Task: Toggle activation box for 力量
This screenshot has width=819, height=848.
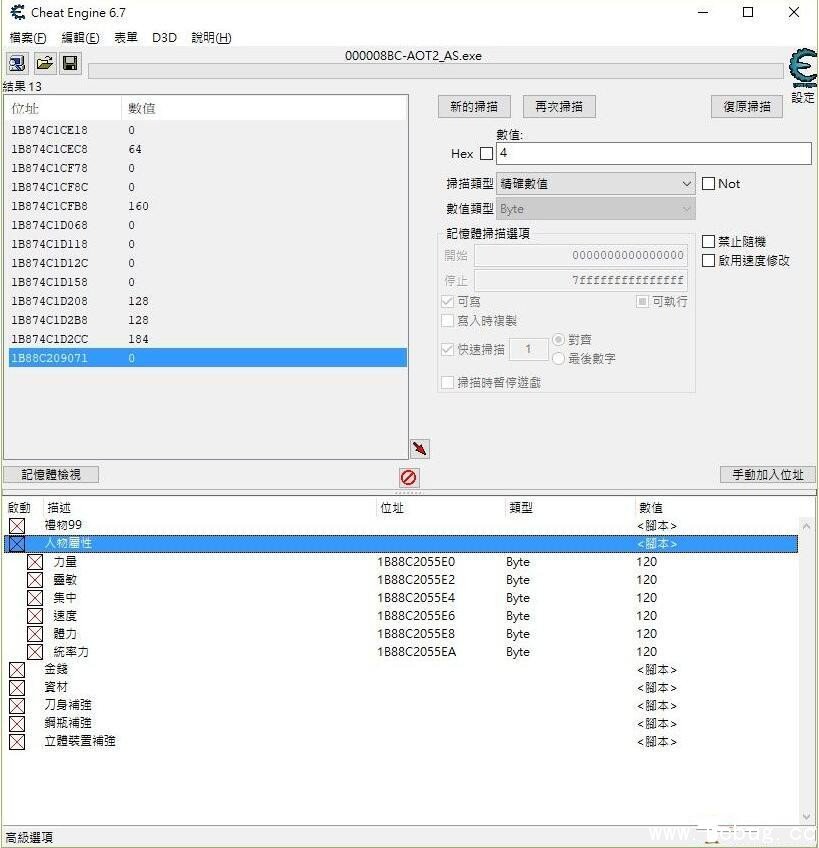Action: [35, 562]
